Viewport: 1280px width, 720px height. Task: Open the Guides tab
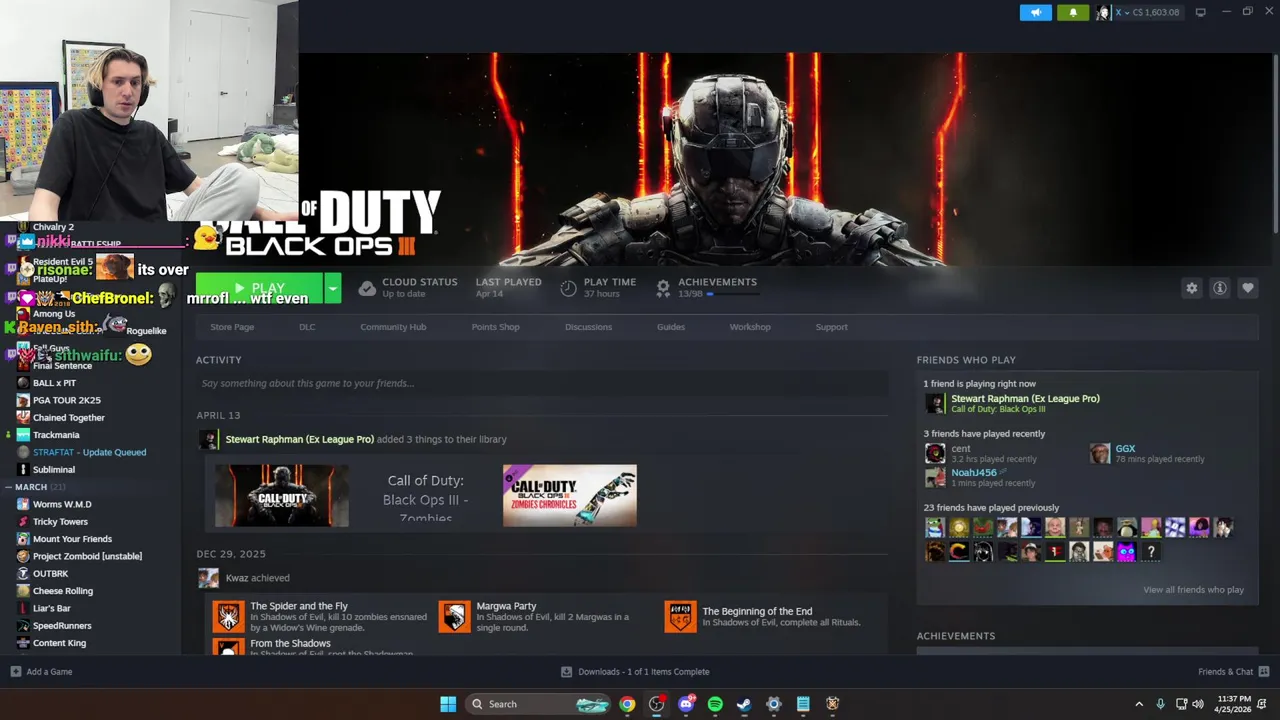(x=671, y=327)
